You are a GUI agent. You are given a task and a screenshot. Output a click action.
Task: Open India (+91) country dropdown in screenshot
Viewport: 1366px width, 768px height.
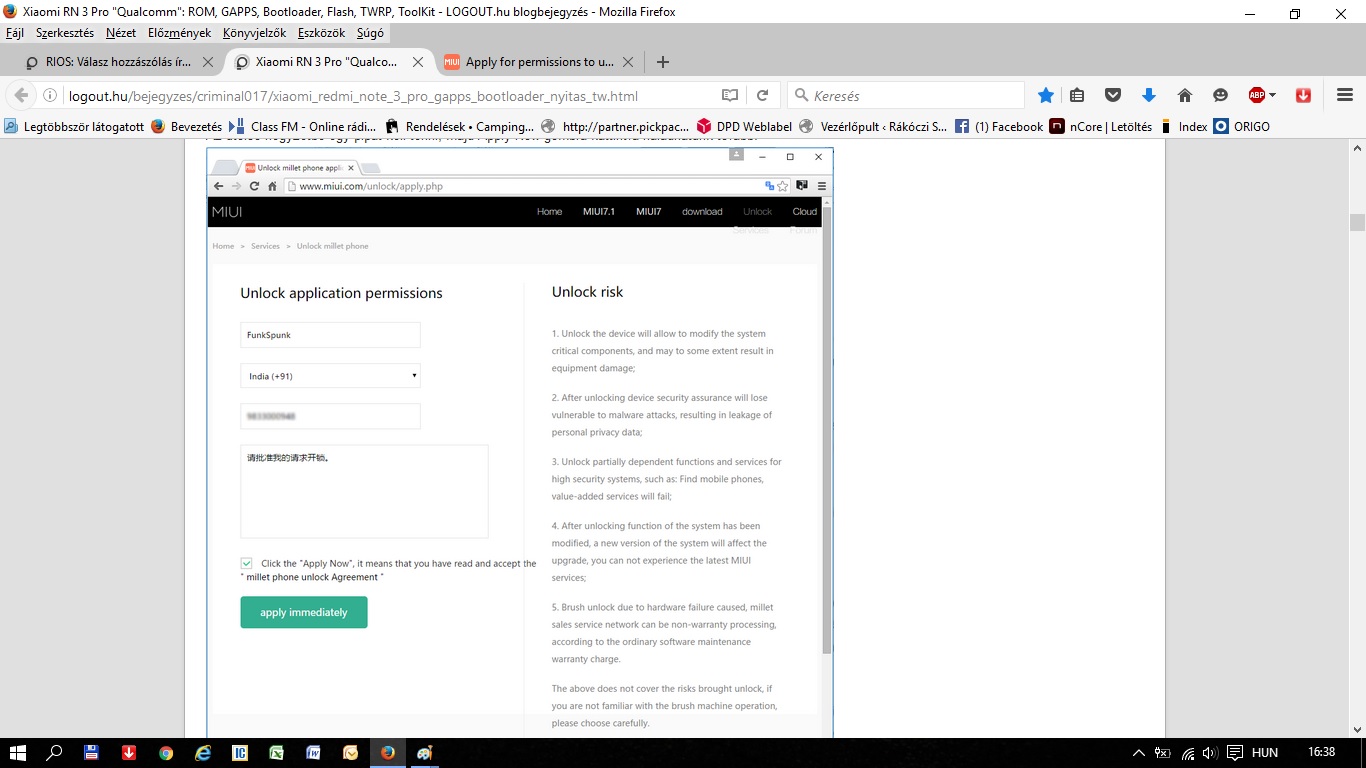tap(330, 376)
